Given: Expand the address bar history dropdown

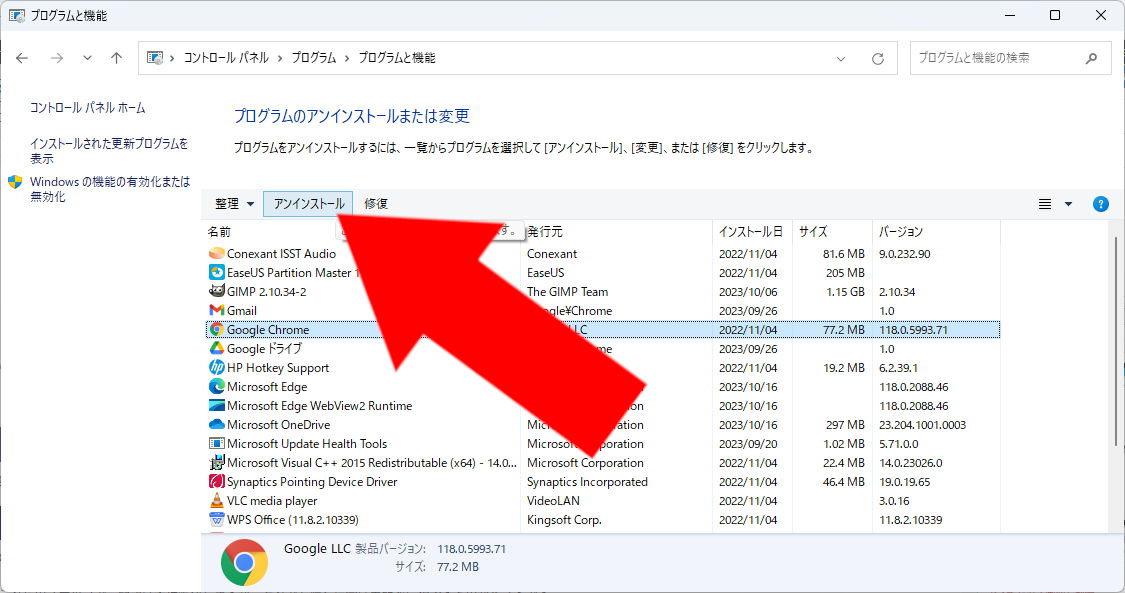Looking at the screenshot, I should coord(843,59).
